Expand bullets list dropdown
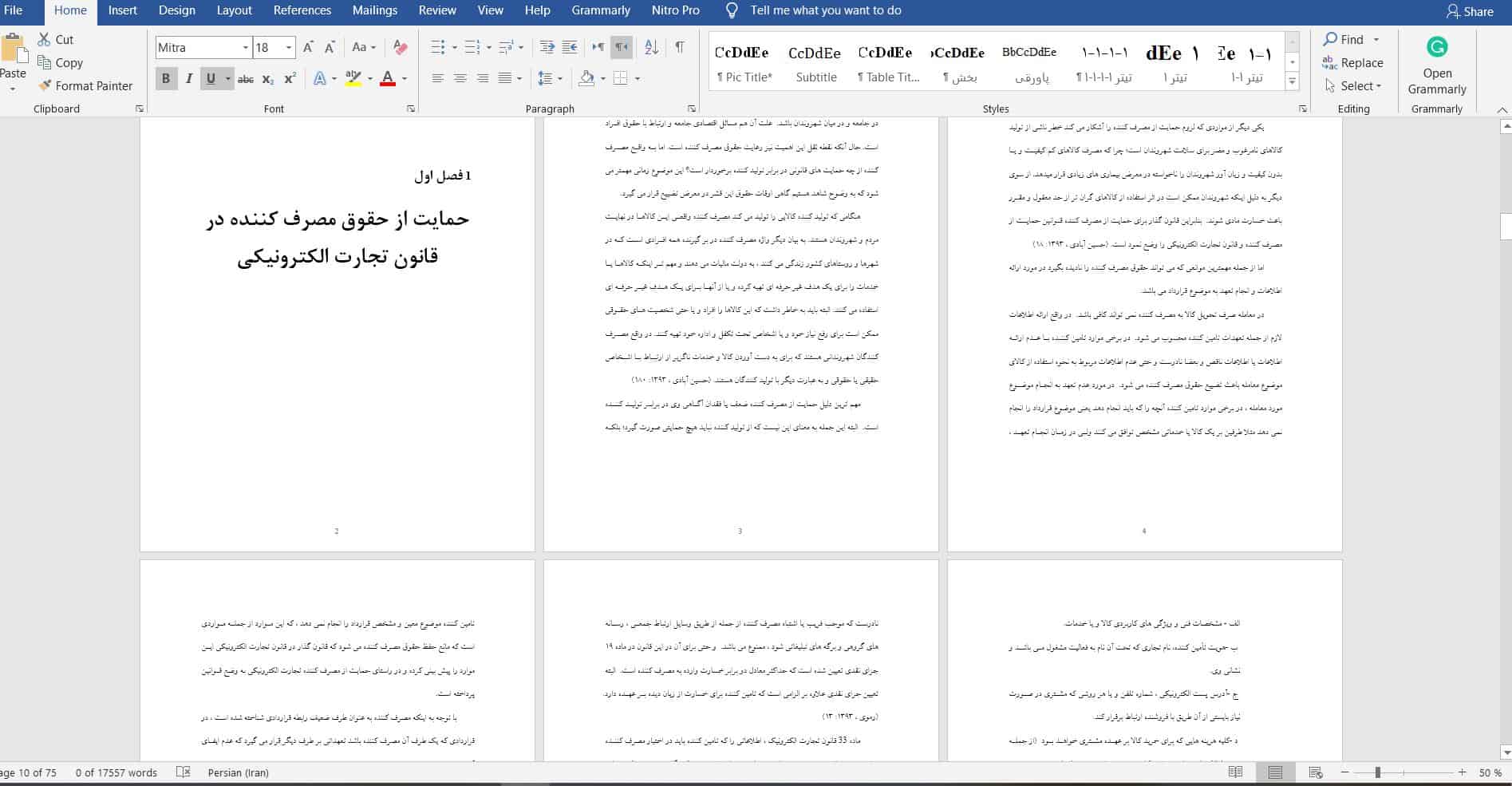Screen dimensions: 1512x786 coord(454,48)
